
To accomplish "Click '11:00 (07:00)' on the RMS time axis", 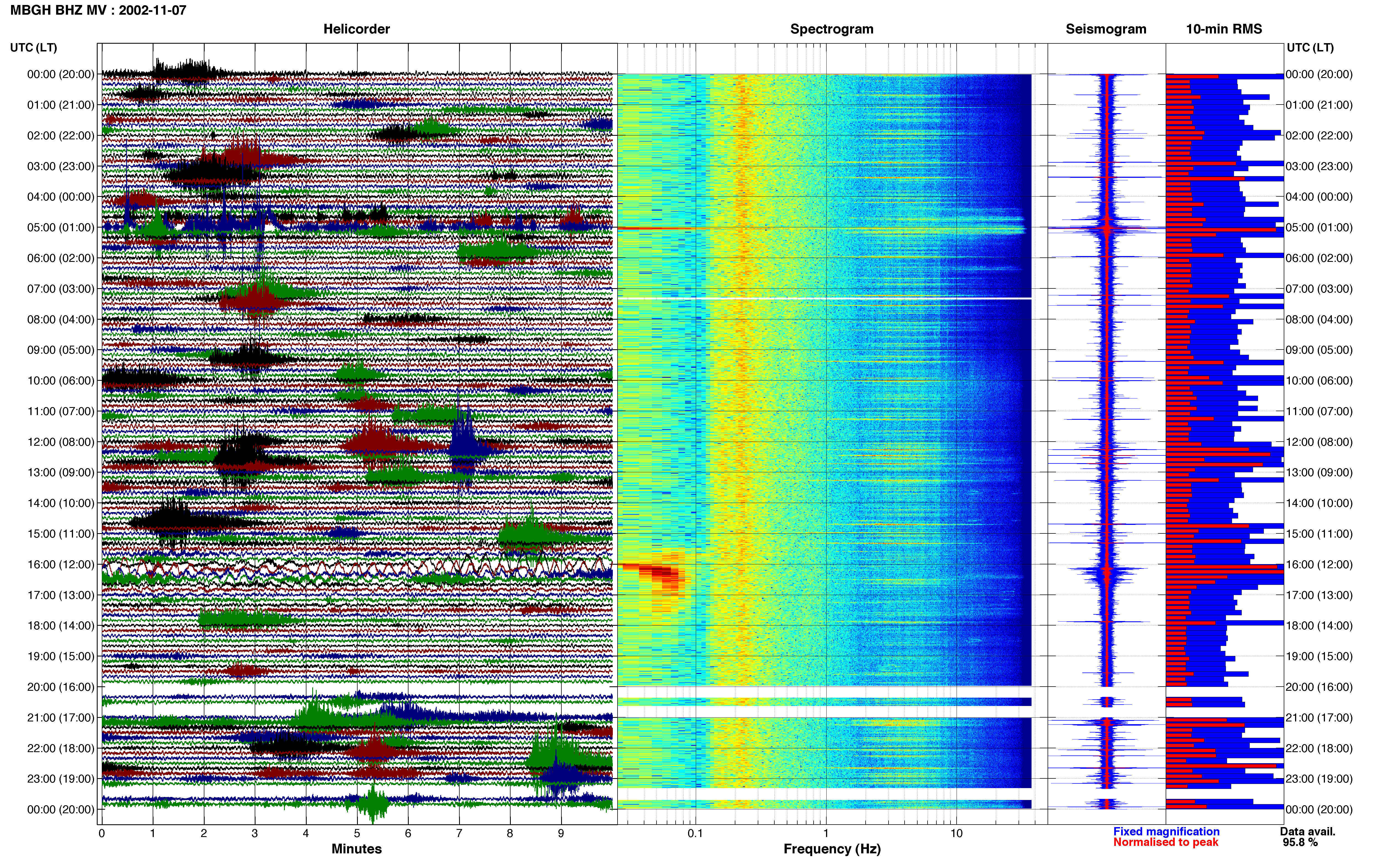I will pos(1319,412).
